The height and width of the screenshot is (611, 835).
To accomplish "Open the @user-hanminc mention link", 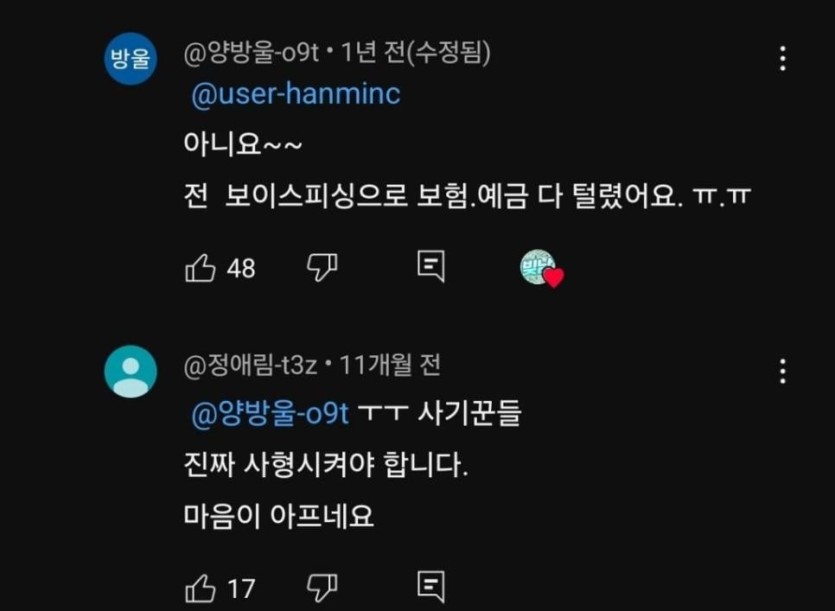I will [295, 94].
